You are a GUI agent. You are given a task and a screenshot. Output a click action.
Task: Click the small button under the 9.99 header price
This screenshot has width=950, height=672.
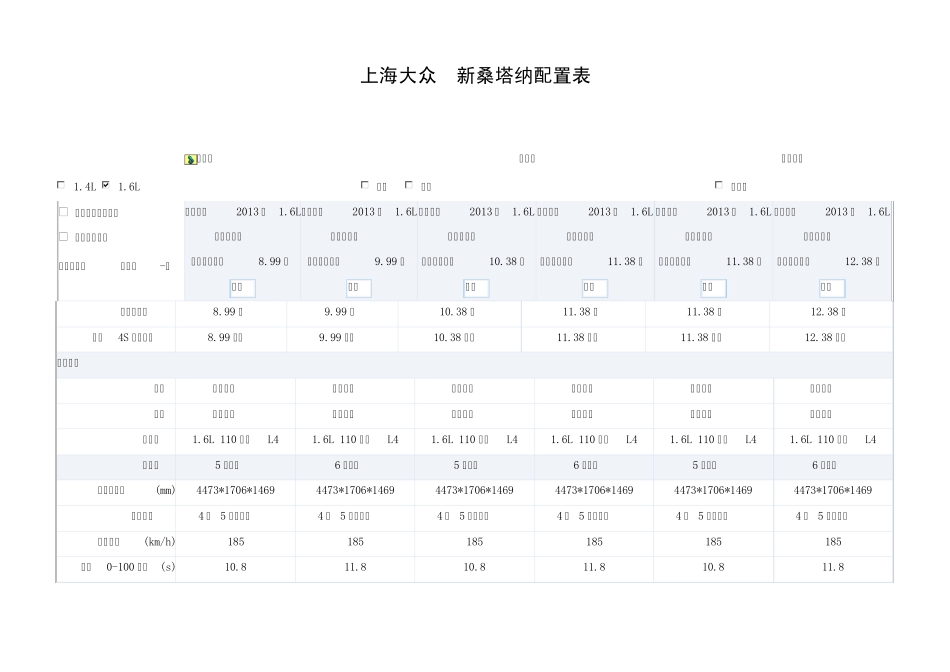[x=359, y=288]
